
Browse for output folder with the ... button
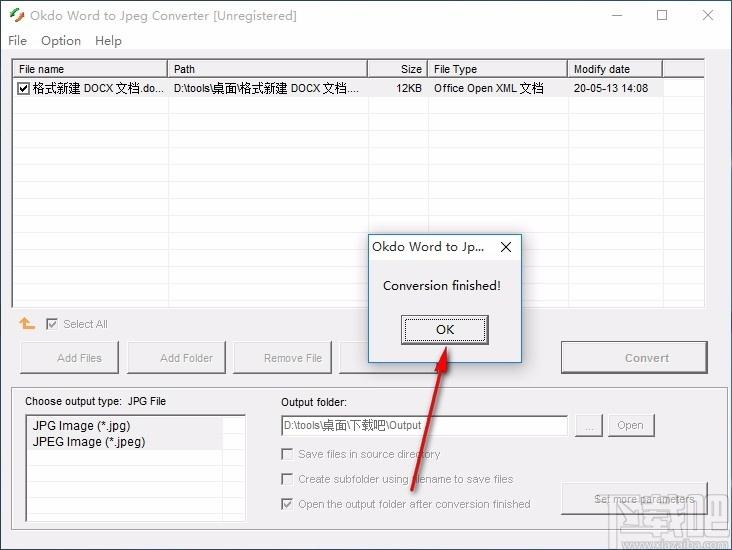pos(589,425)
